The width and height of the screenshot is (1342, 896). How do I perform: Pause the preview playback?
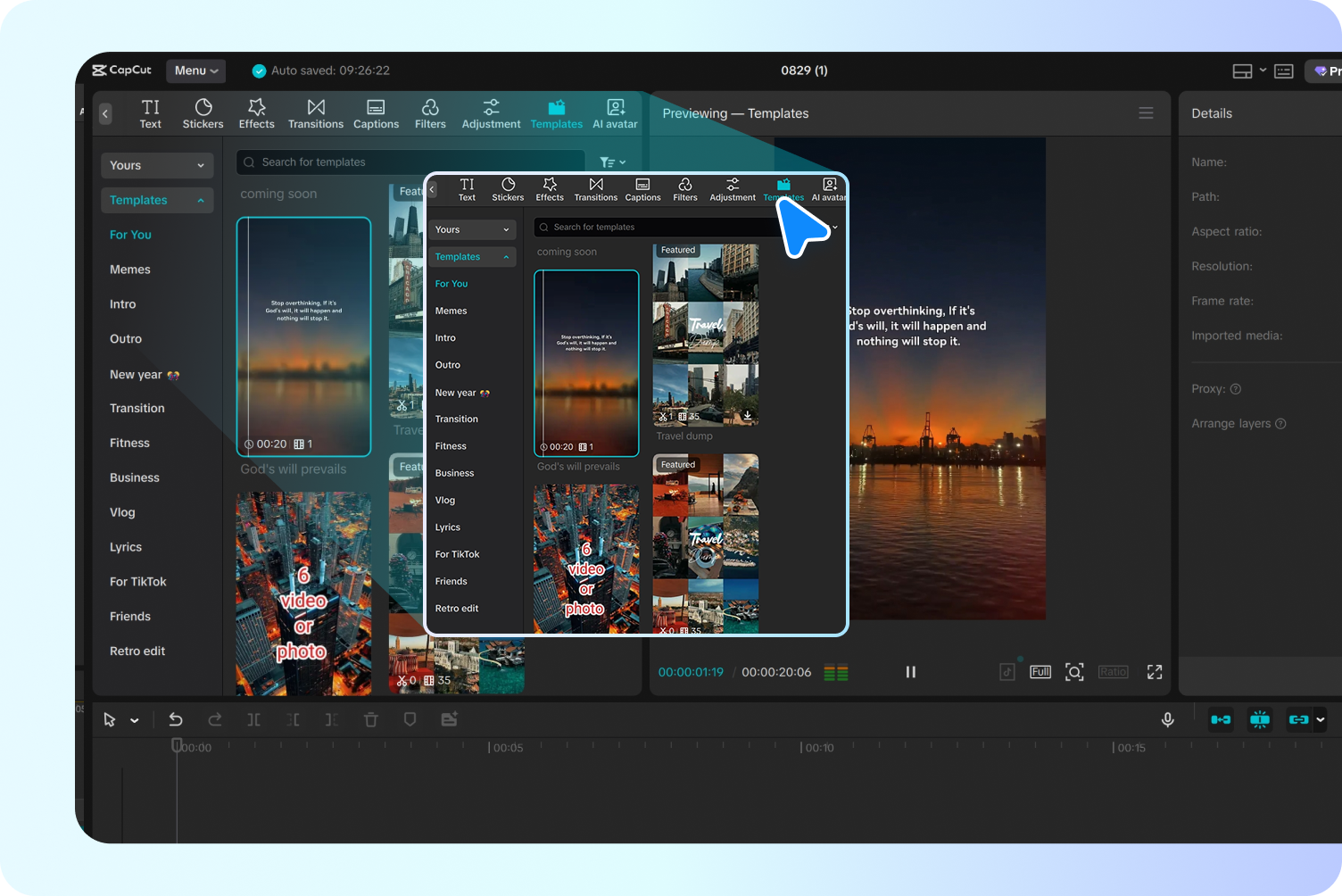(x=910, y=672)
